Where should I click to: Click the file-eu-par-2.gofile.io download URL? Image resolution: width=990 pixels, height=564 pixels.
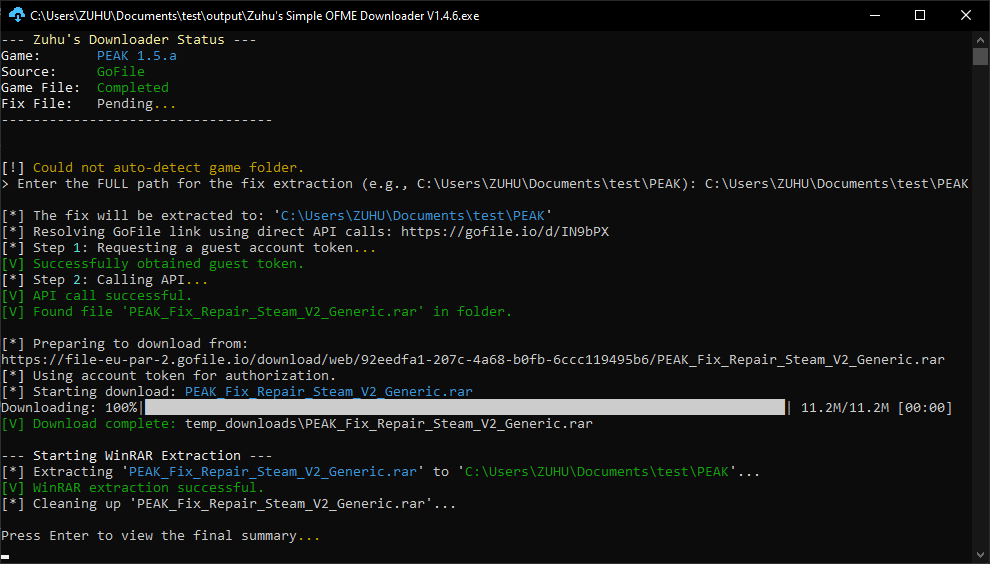click(x=473, y=359)
